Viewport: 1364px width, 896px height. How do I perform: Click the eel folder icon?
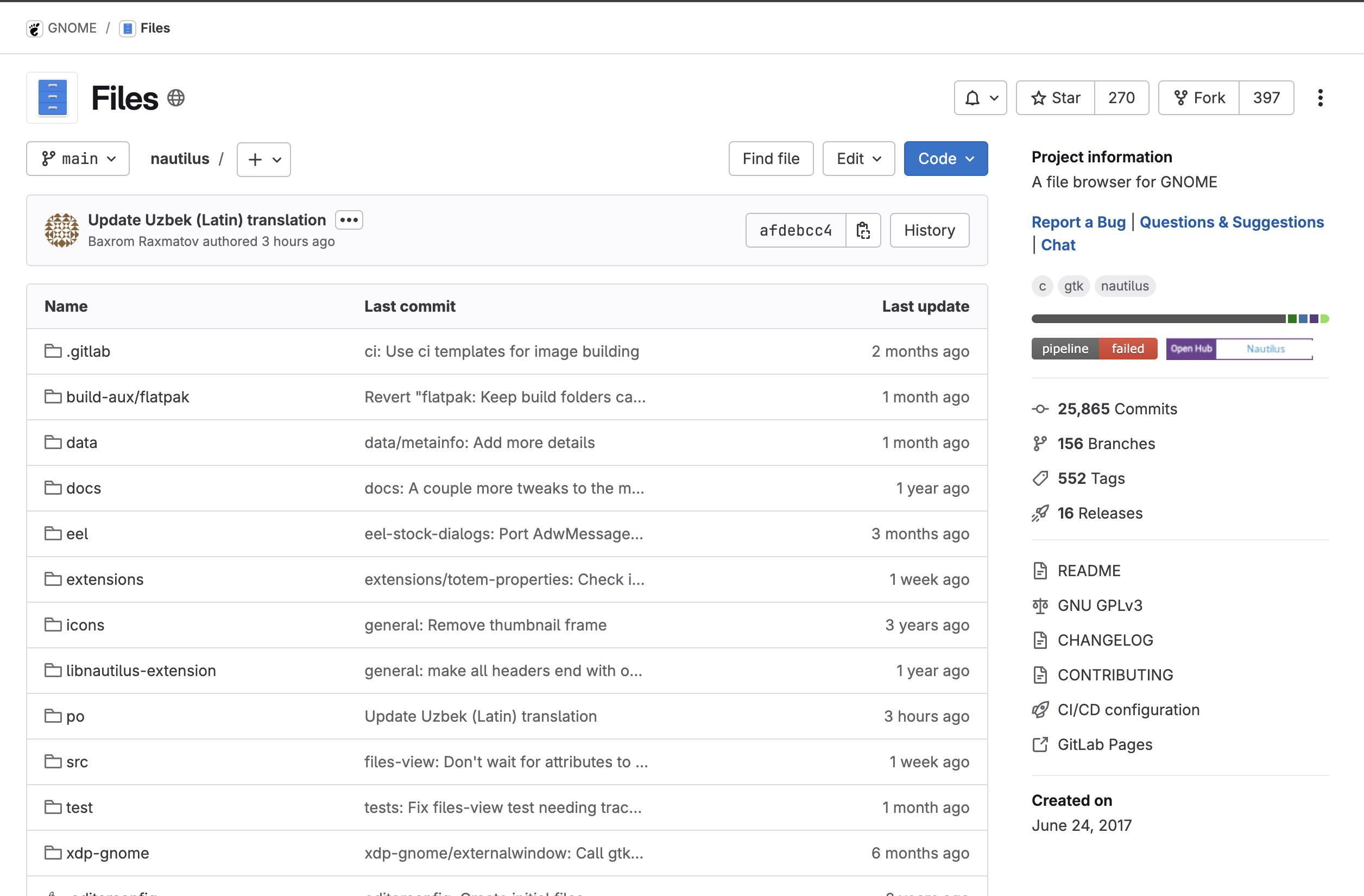[x=53, y=533]
